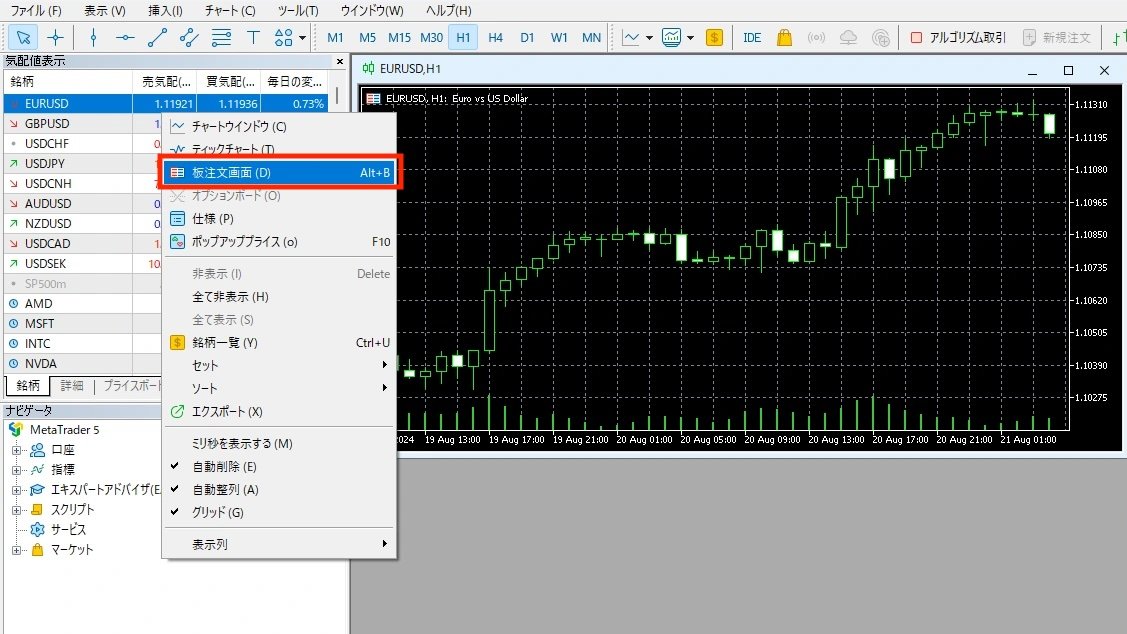Select サービス in navigator tree
Image resolution: width=1127 pixels, height=634 pixels.
click(68, 530)
